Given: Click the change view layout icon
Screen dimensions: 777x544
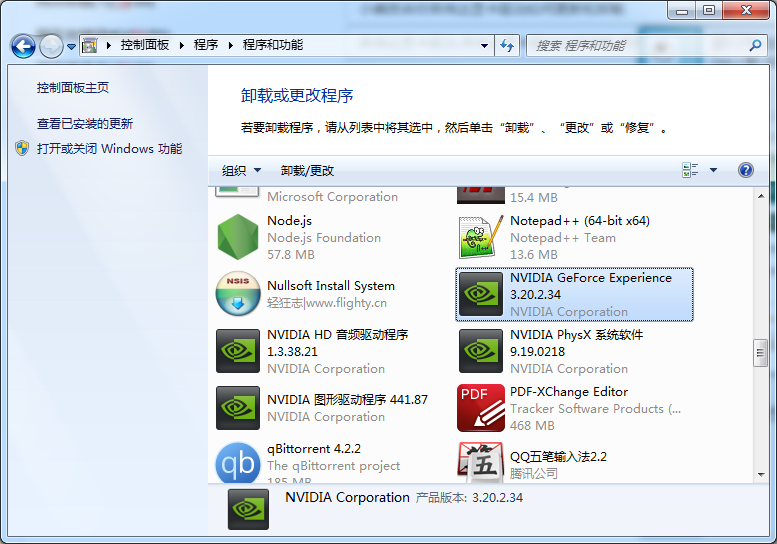Looking at the screenshot, I should point(690,170).
